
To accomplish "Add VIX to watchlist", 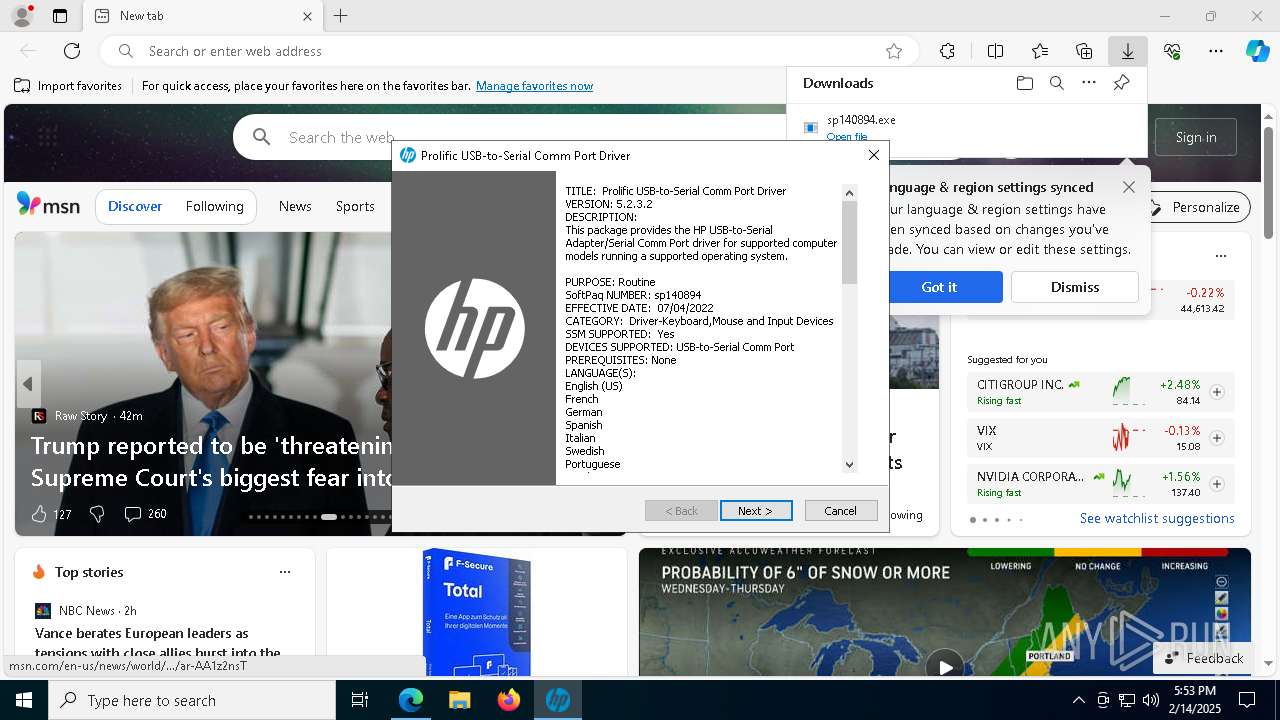I will coord(1217,438).
